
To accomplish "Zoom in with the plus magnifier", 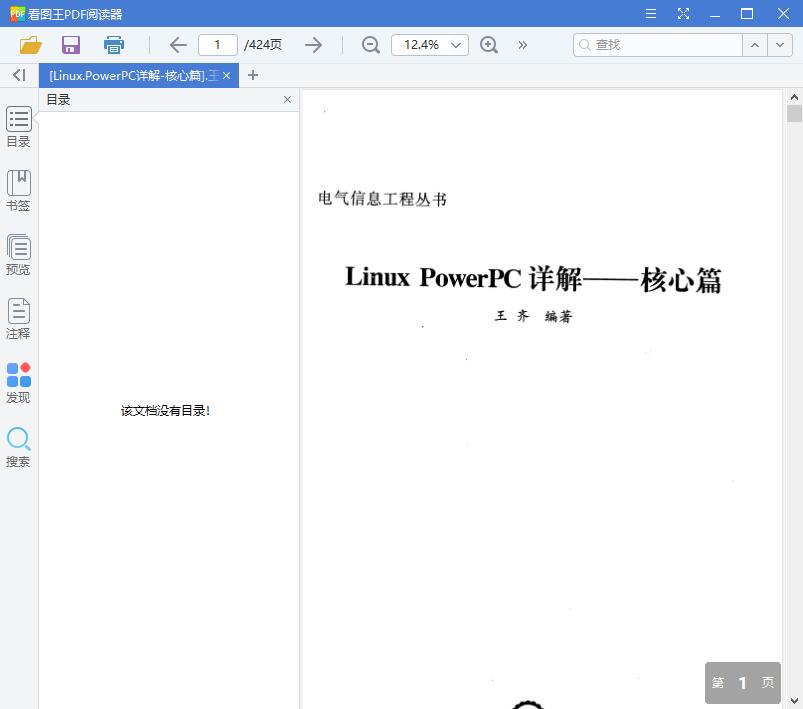I will click(x=489, y=45).
